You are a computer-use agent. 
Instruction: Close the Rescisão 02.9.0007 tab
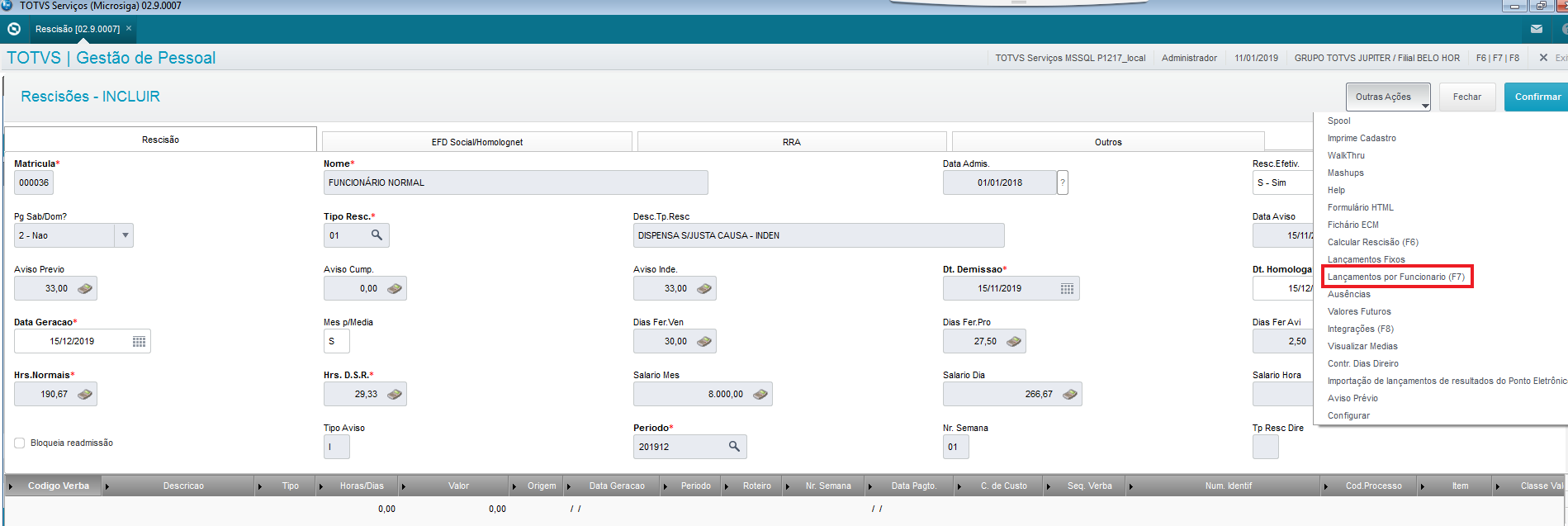(129, 28)
